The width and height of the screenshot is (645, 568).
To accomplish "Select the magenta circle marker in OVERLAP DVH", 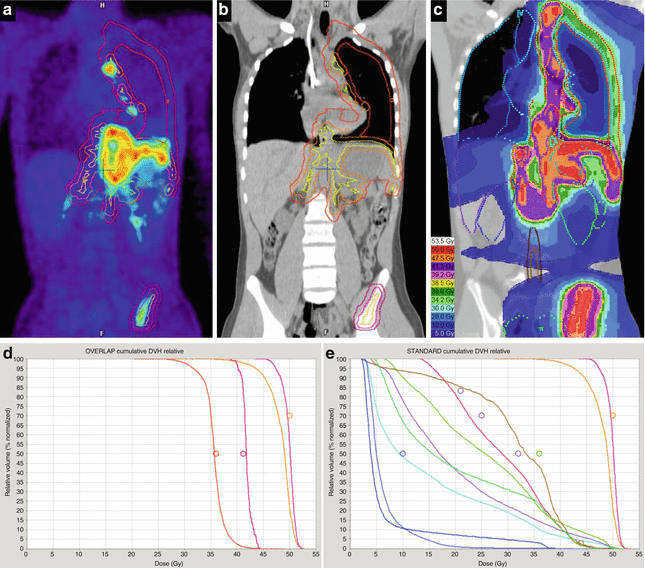I will coord(243,454).
